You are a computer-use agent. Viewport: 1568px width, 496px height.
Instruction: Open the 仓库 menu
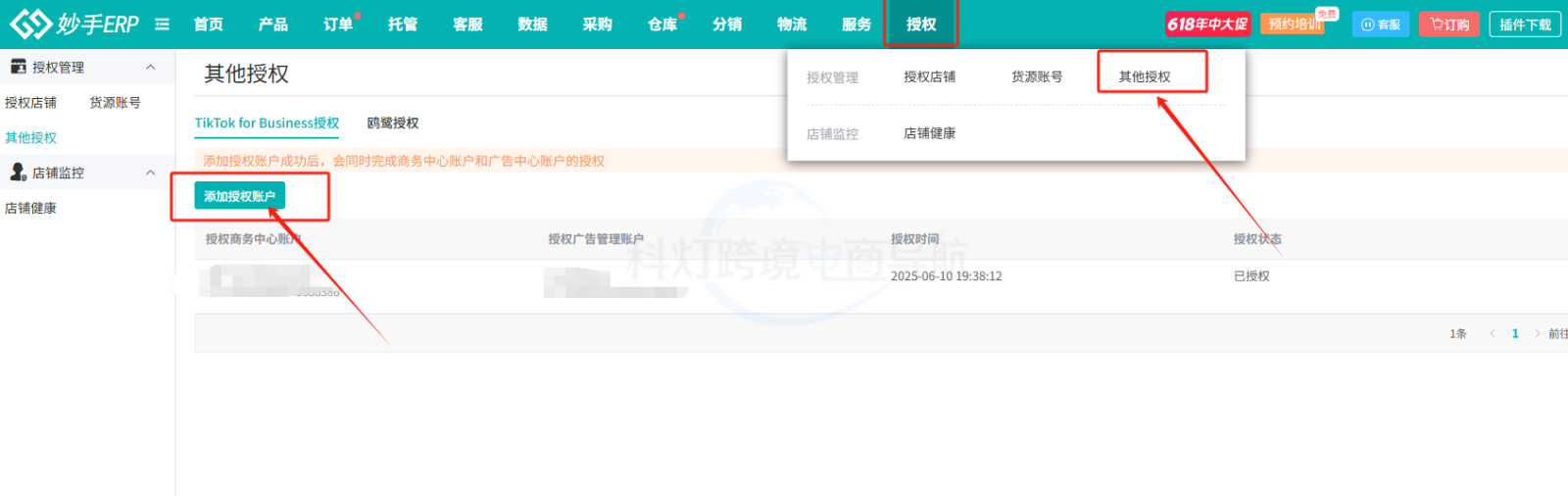(662, 25)
